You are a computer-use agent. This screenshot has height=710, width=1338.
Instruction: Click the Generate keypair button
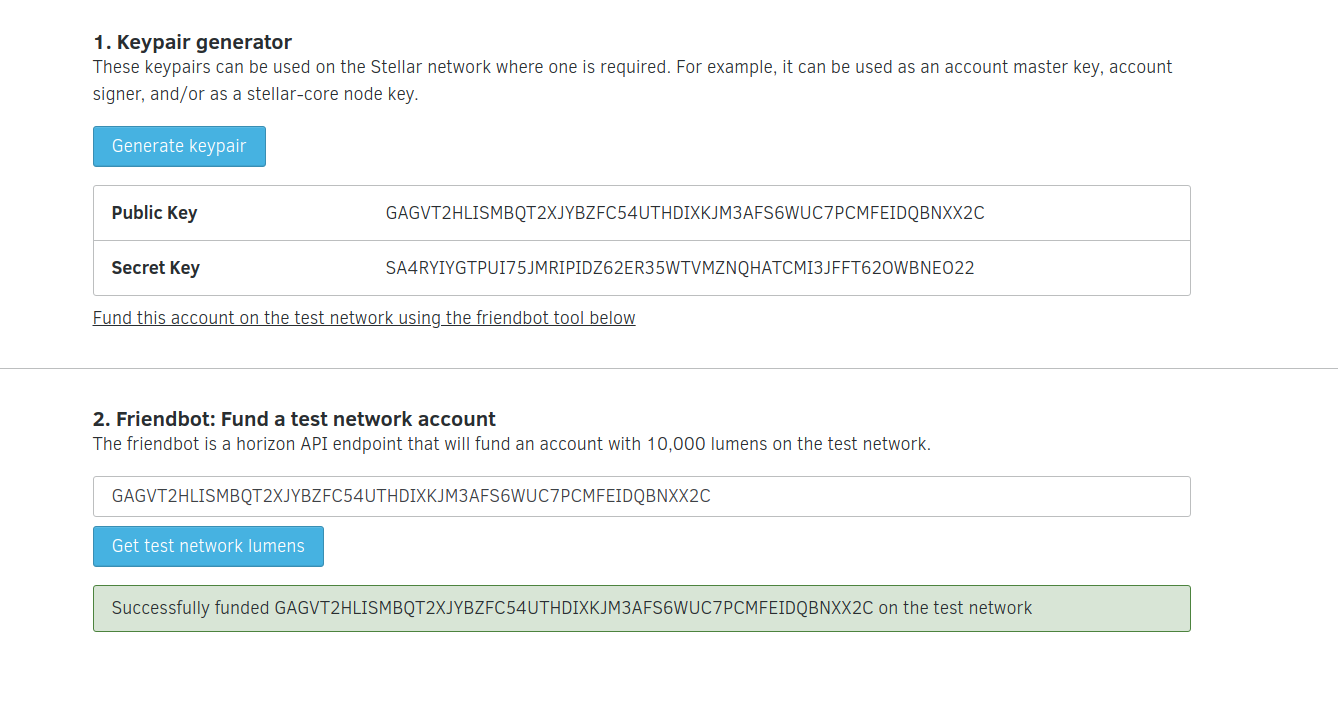point(179,146)
